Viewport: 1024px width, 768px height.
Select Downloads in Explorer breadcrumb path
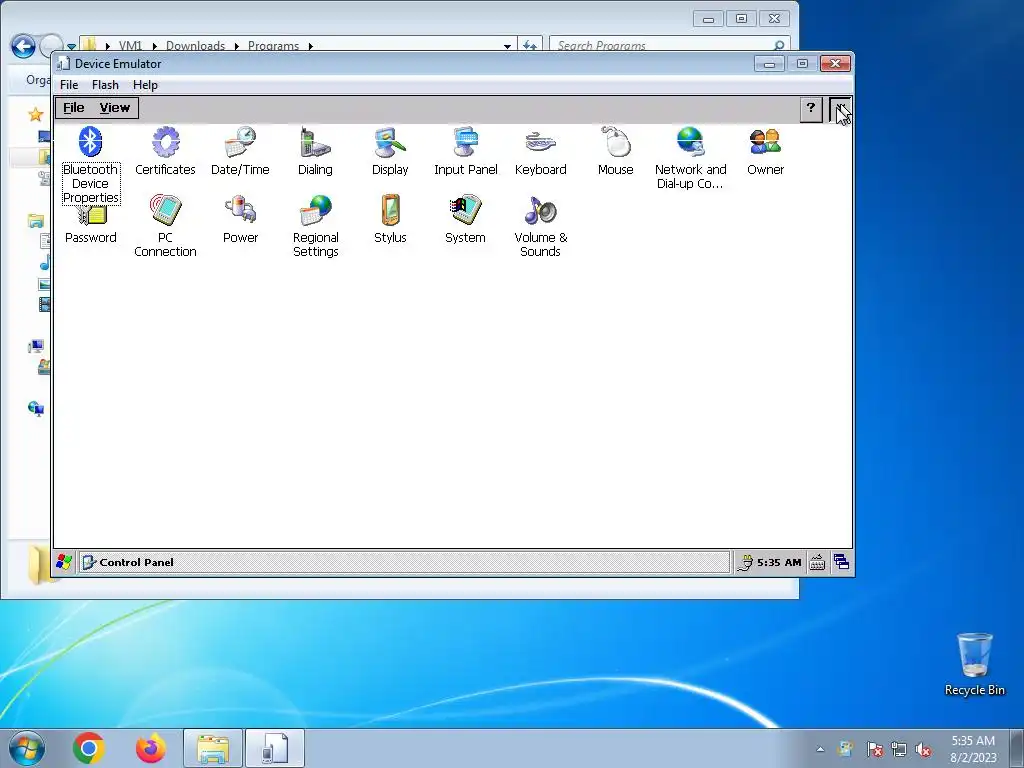195,46
